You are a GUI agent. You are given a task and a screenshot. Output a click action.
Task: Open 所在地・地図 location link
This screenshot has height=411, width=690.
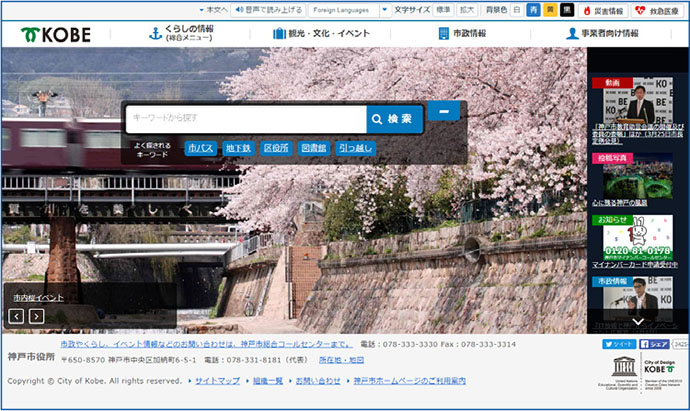point(341,360)
